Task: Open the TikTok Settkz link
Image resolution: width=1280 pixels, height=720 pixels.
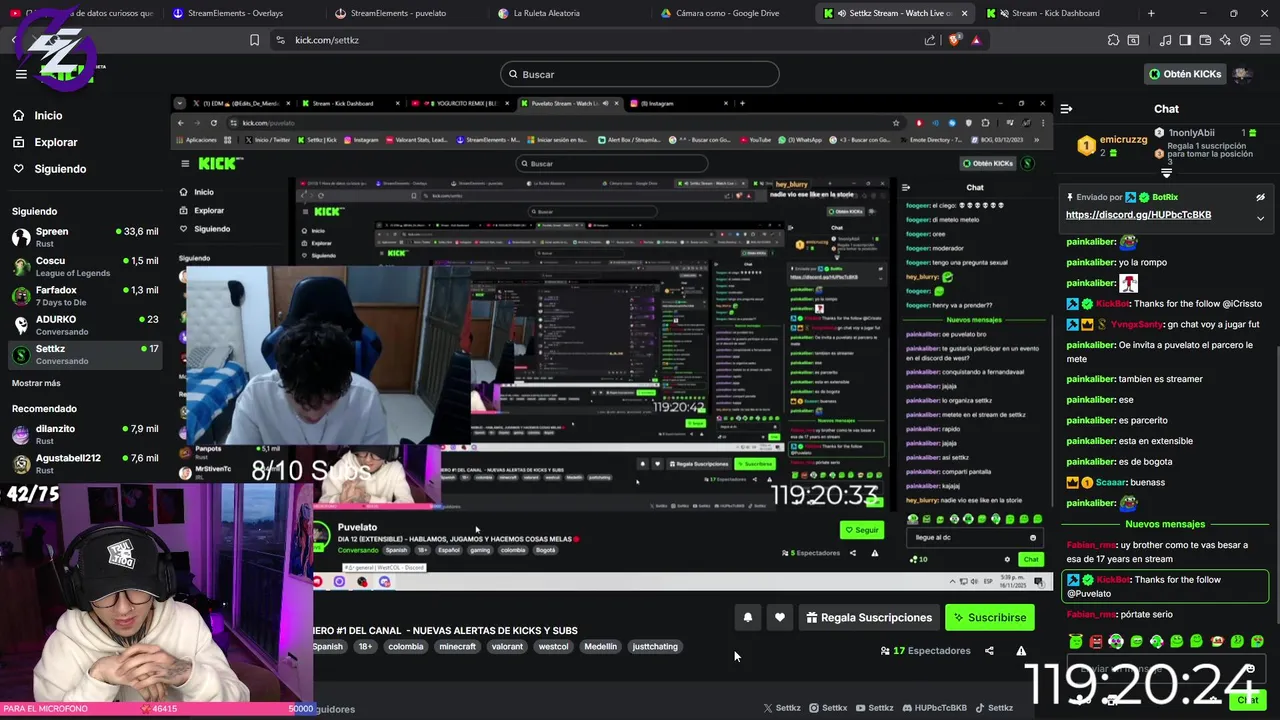Action: pyautogui.click(x=994, y=708)
